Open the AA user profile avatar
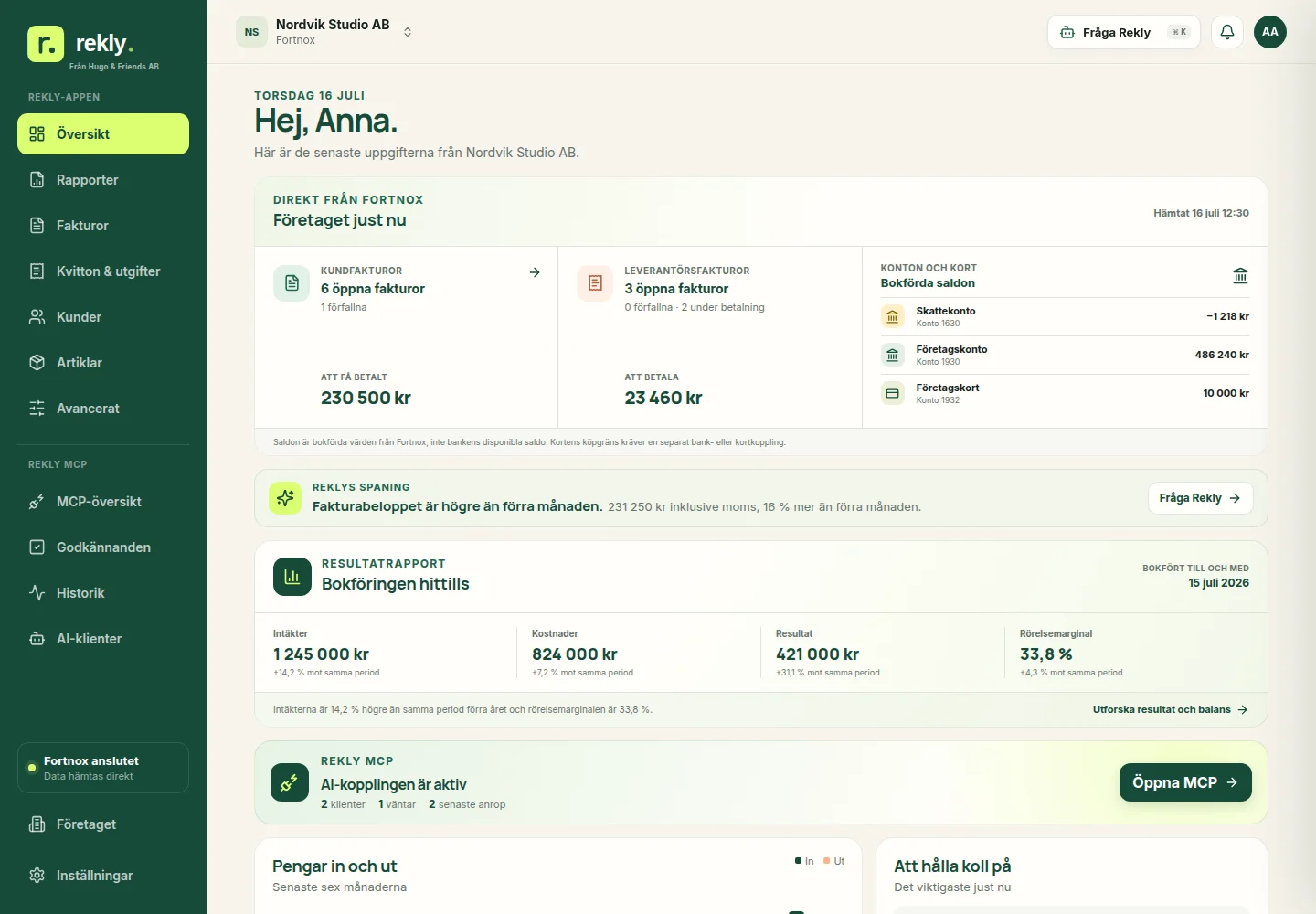Image resolution: width=1316 pixels, height=914 pixels. coord(1270,32)
